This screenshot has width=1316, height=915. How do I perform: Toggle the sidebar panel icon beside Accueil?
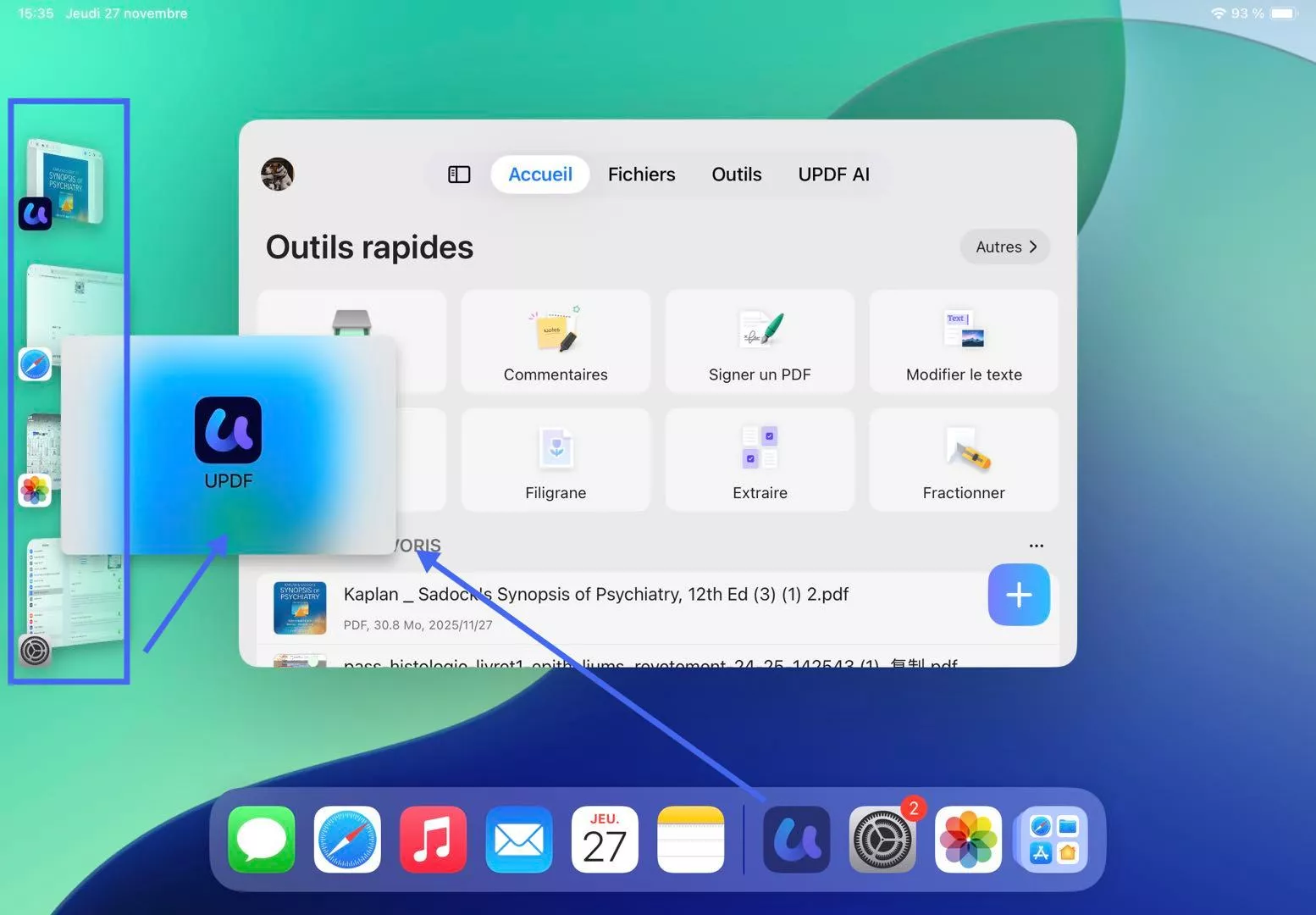coord(458,174)
